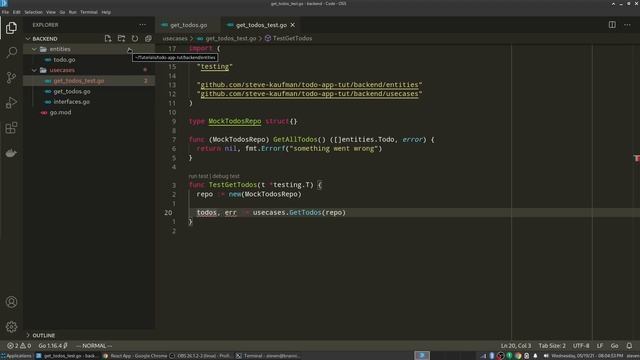Open editor more actions menu
Image resolution: width=640 pixels, height=360 pixels.
[x=627, y=25]
